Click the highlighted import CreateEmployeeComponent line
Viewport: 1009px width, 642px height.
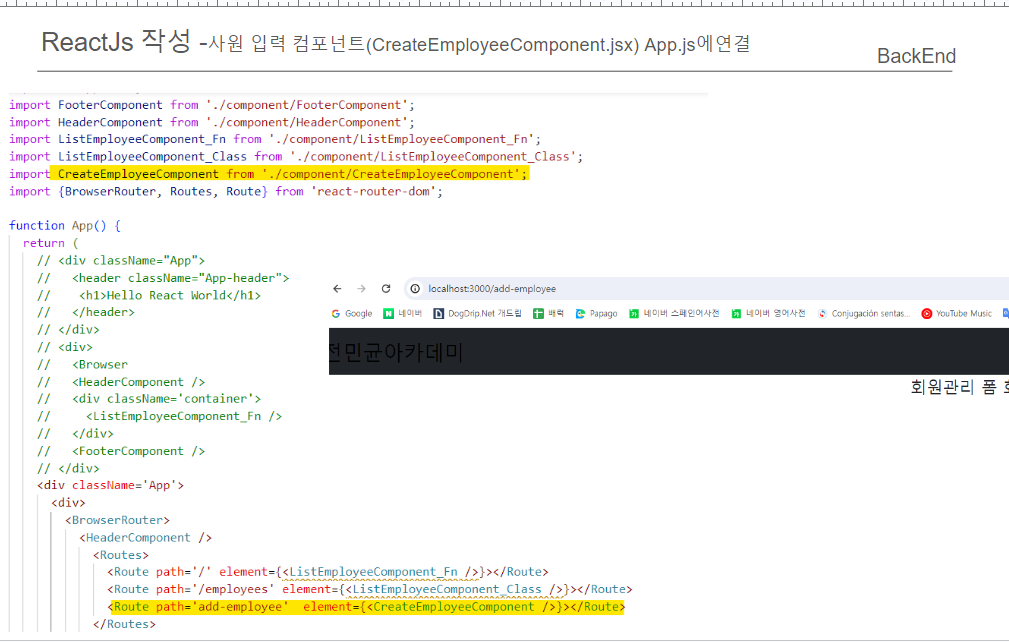(x=268, y=174)
